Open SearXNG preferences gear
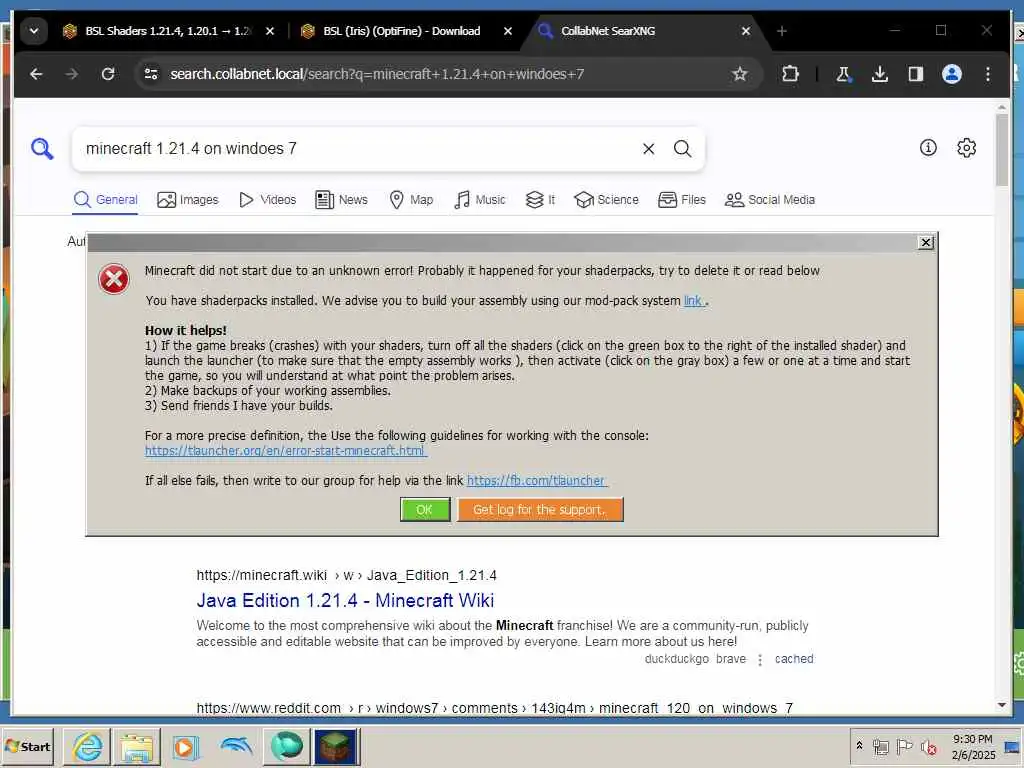1024x768 pixels. [967, 148]
